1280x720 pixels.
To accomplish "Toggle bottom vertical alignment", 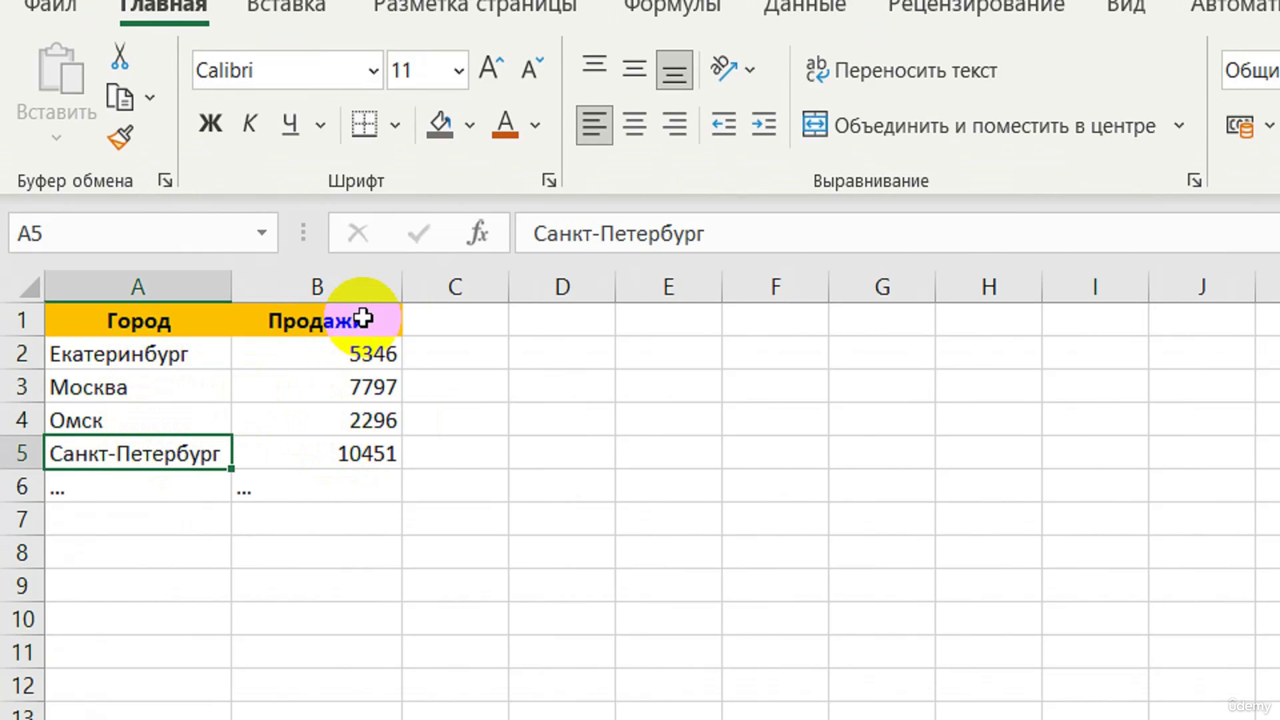I will [675, 69].
